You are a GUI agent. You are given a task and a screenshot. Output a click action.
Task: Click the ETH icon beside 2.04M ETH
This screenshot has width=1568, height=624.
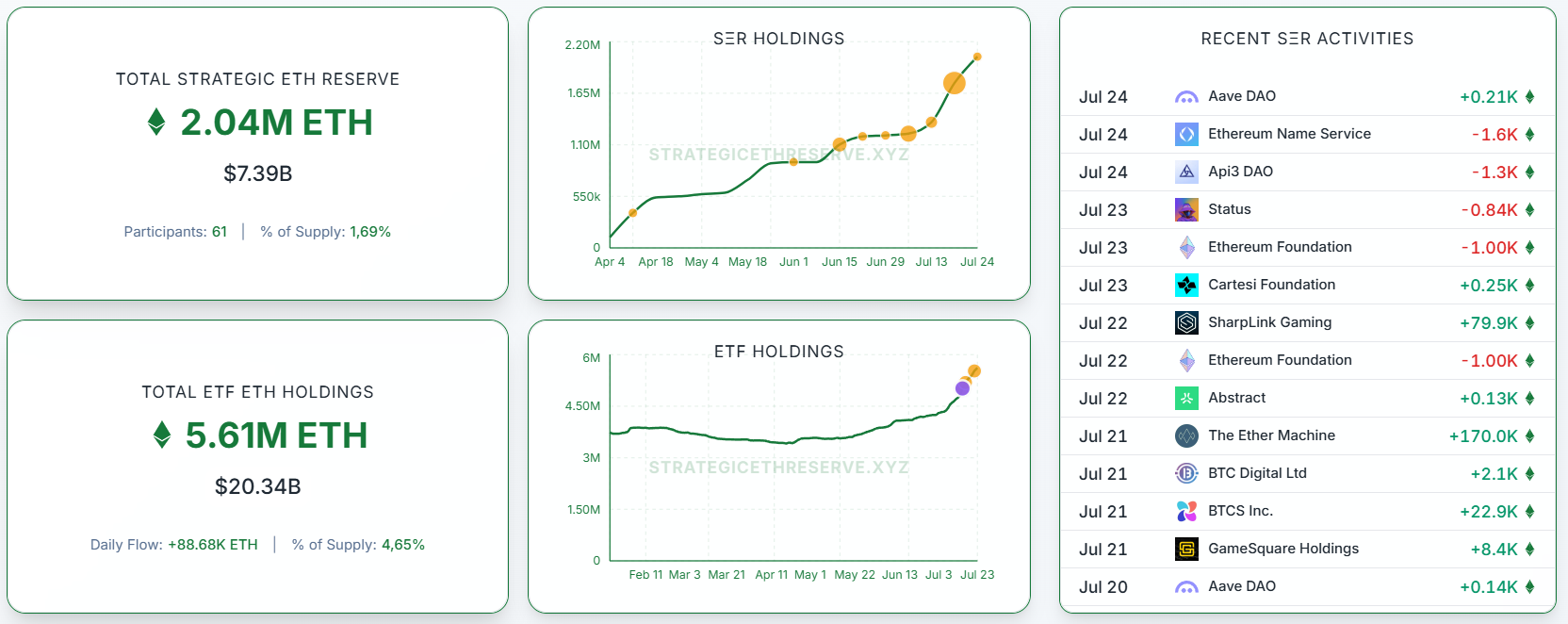coord(158,123)
